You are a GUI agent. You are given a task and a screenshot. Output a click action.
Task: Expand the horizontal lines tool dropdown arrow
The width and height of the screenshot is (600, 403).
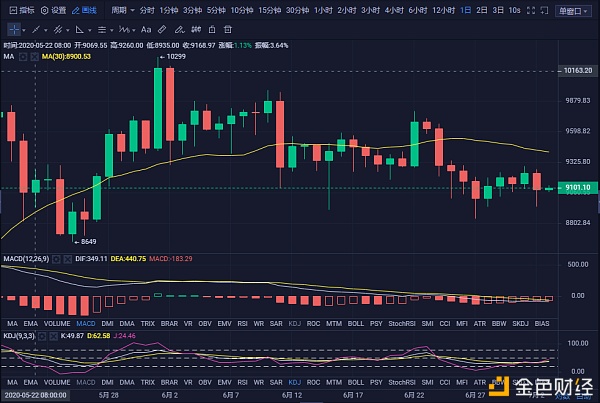[x=112, y=30]
